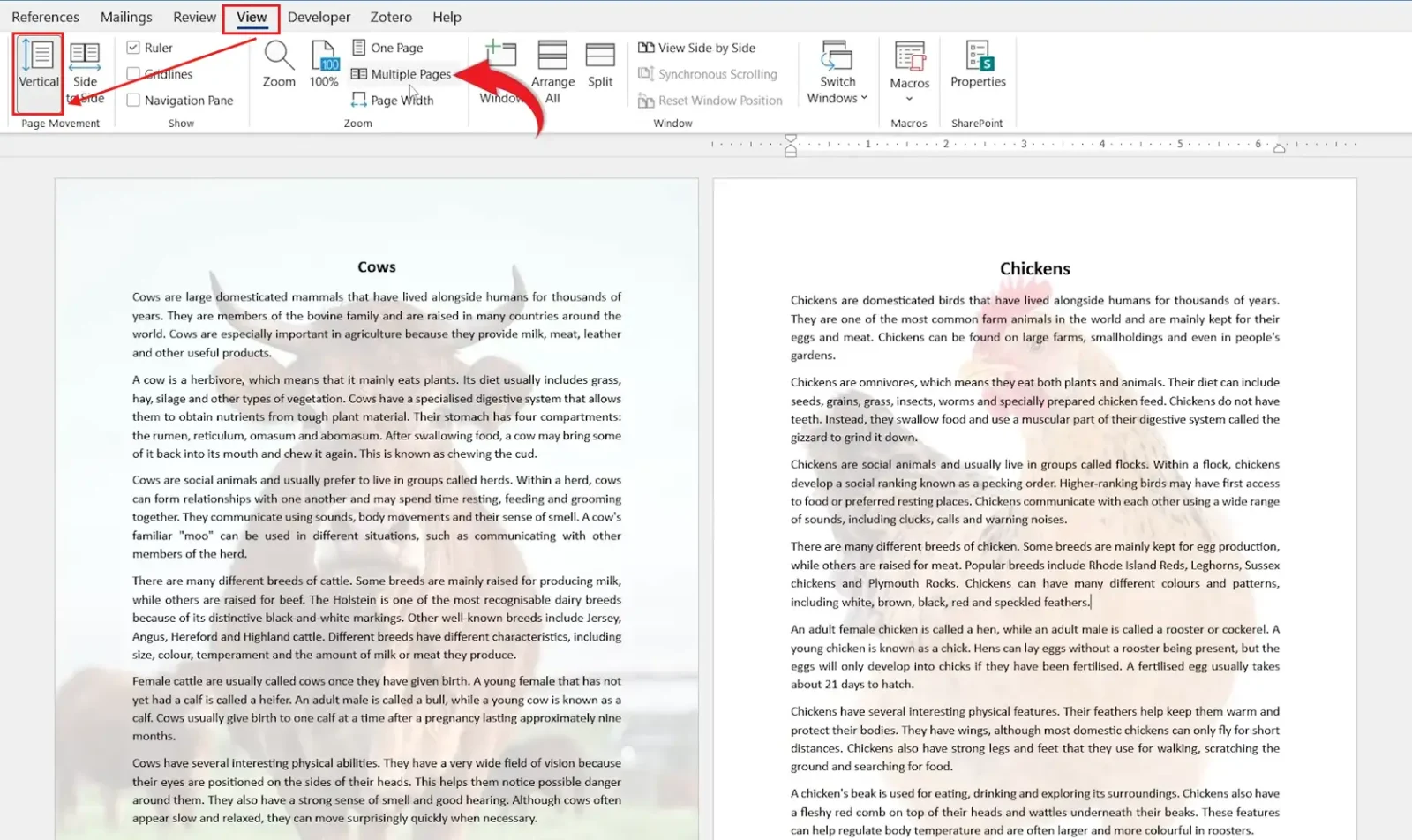Open the Zotero tab

[x=391, y=17]
